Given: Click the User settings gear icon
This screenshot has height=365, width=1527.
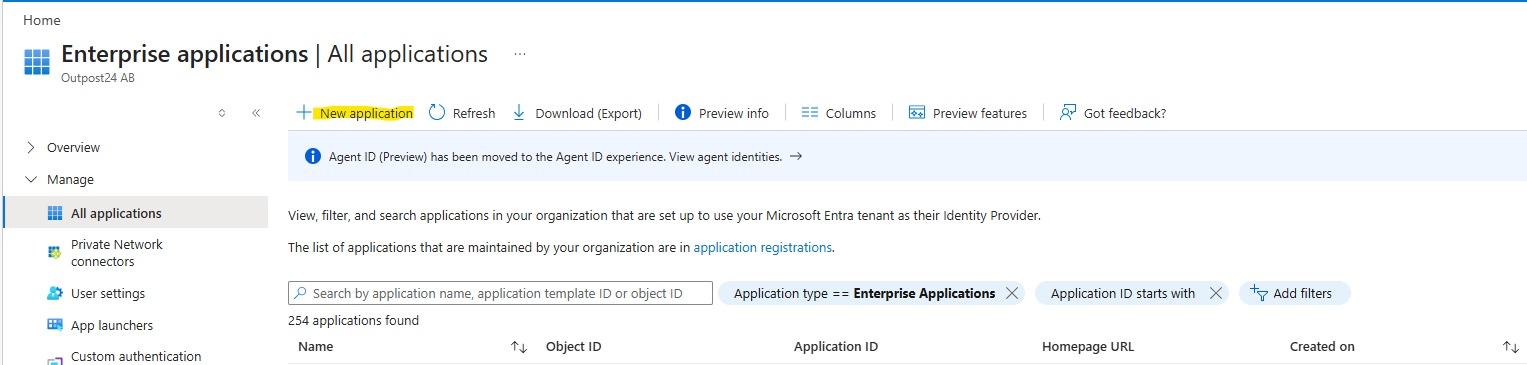Looking at the screenshot, I should coord(55,294).
